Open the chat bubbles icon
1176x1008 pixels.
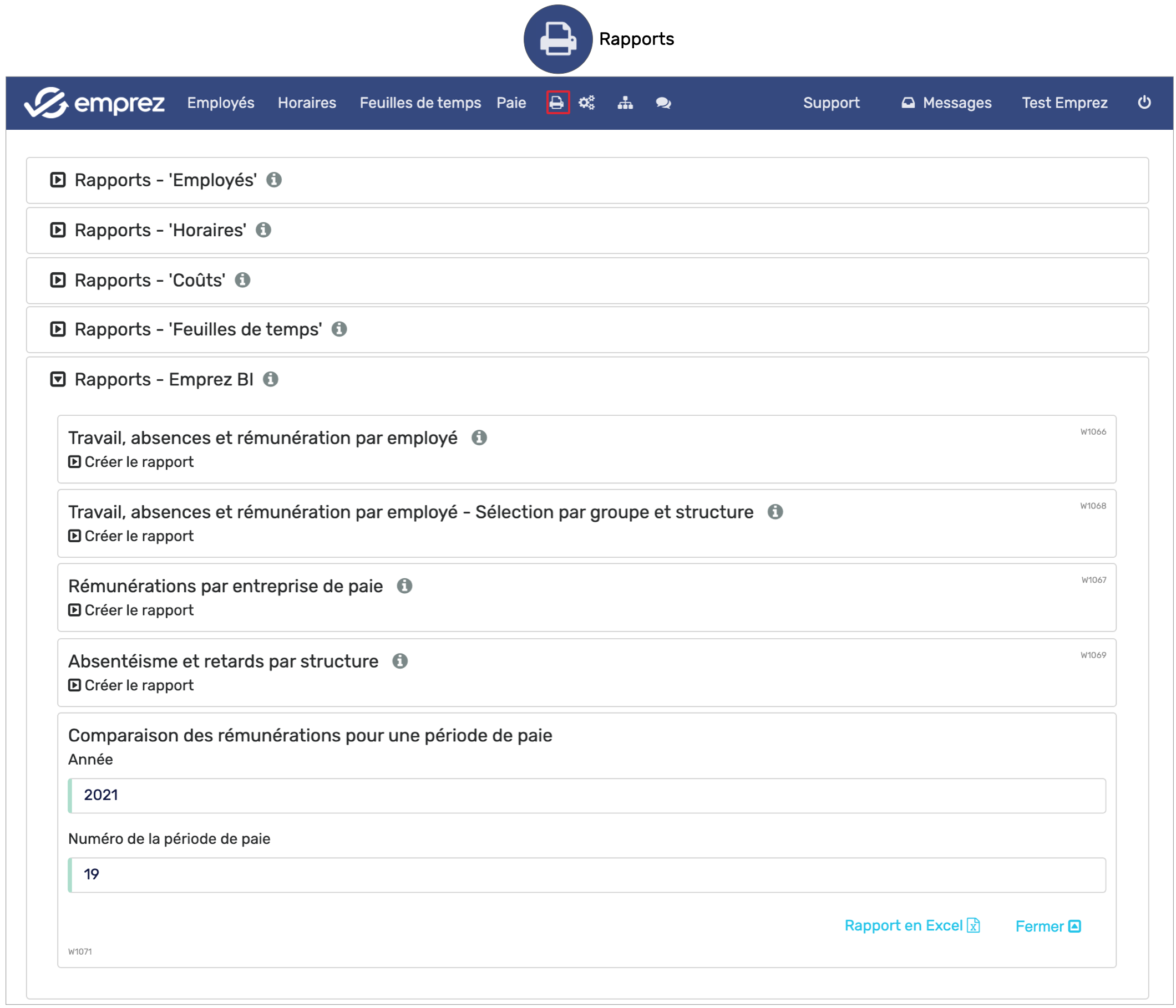(x=663, y=103)
